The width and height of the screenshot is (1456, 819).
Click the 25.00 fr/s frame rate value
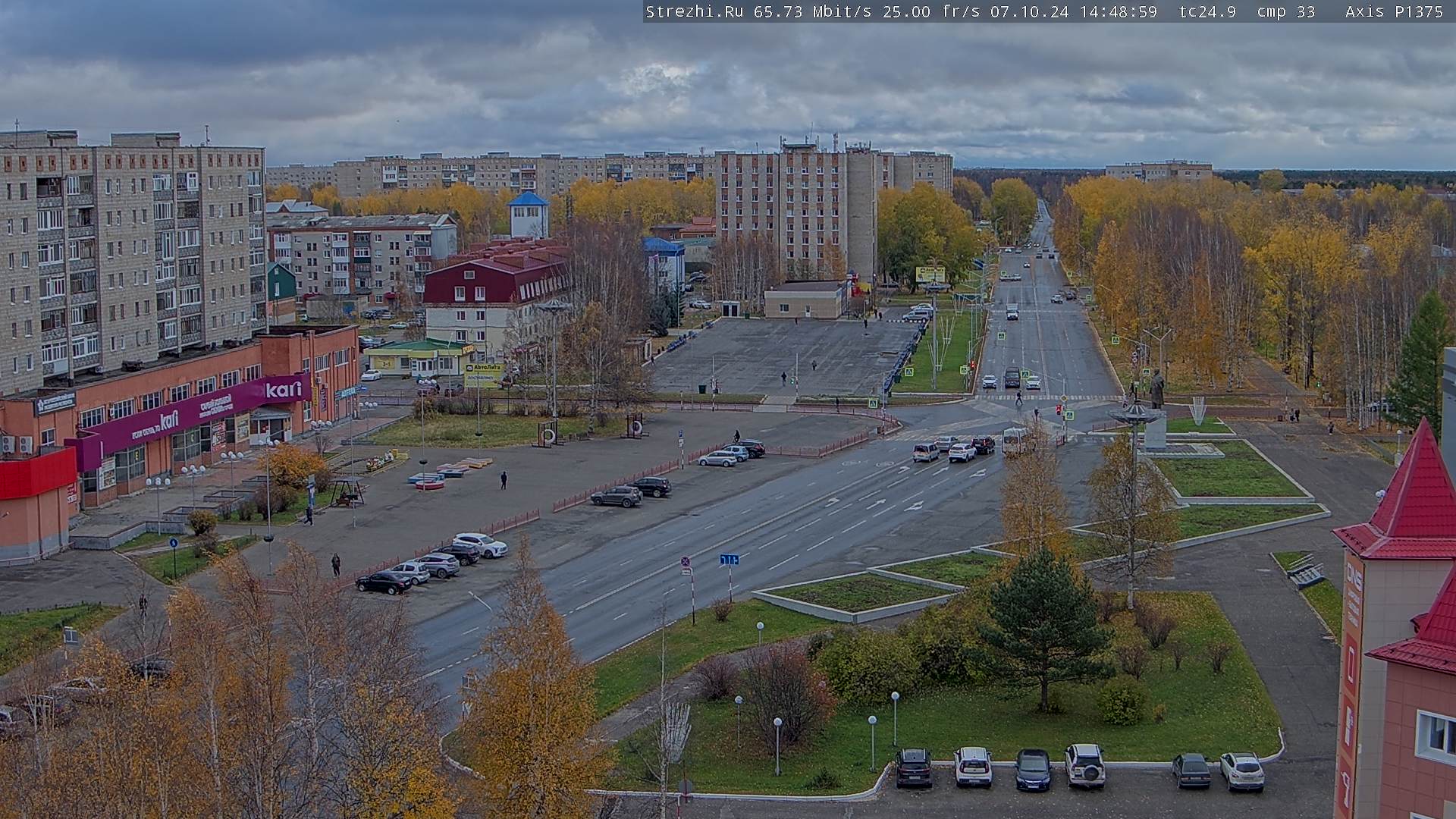tap(931, 11)
